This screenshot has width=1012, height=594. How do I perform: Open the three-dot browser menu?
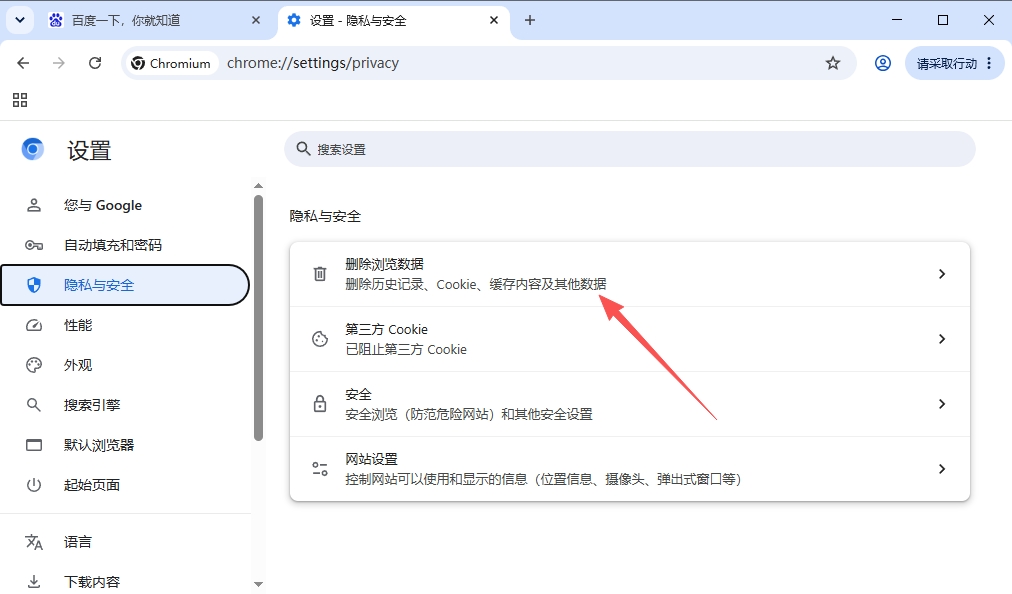coord(989,63)
